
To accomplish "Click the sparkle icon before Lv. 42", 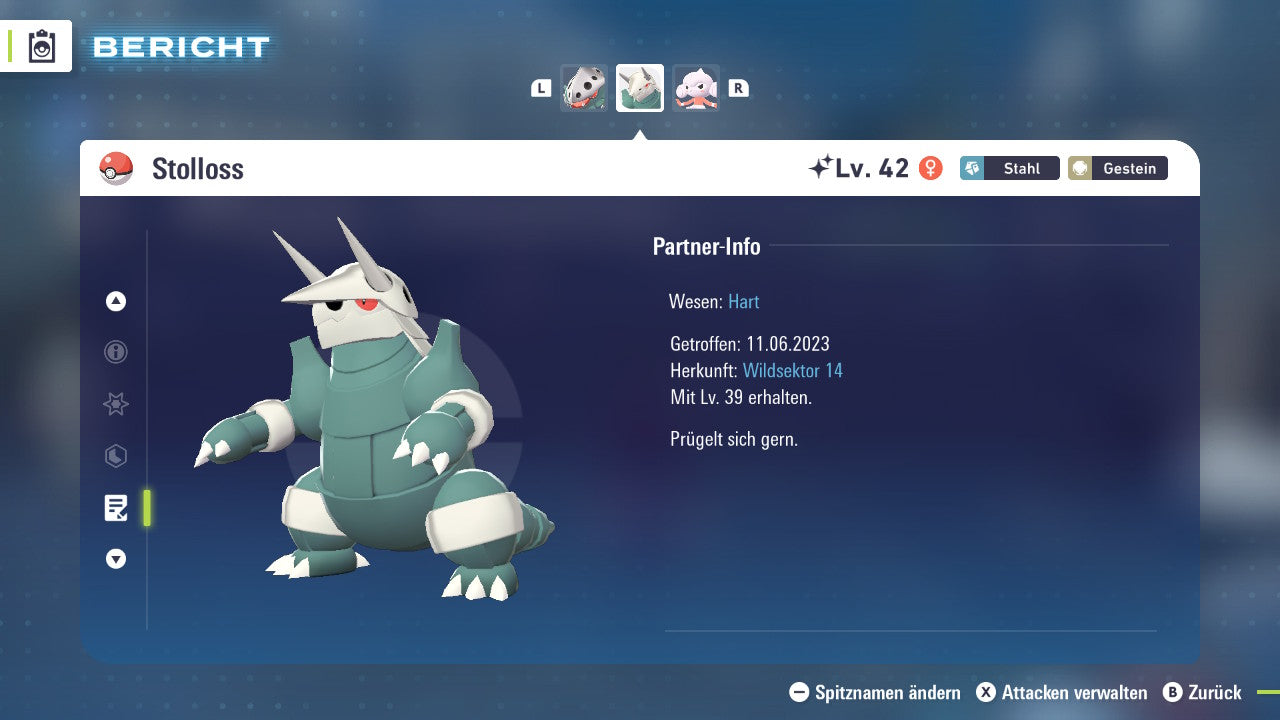I will point(820,168).
